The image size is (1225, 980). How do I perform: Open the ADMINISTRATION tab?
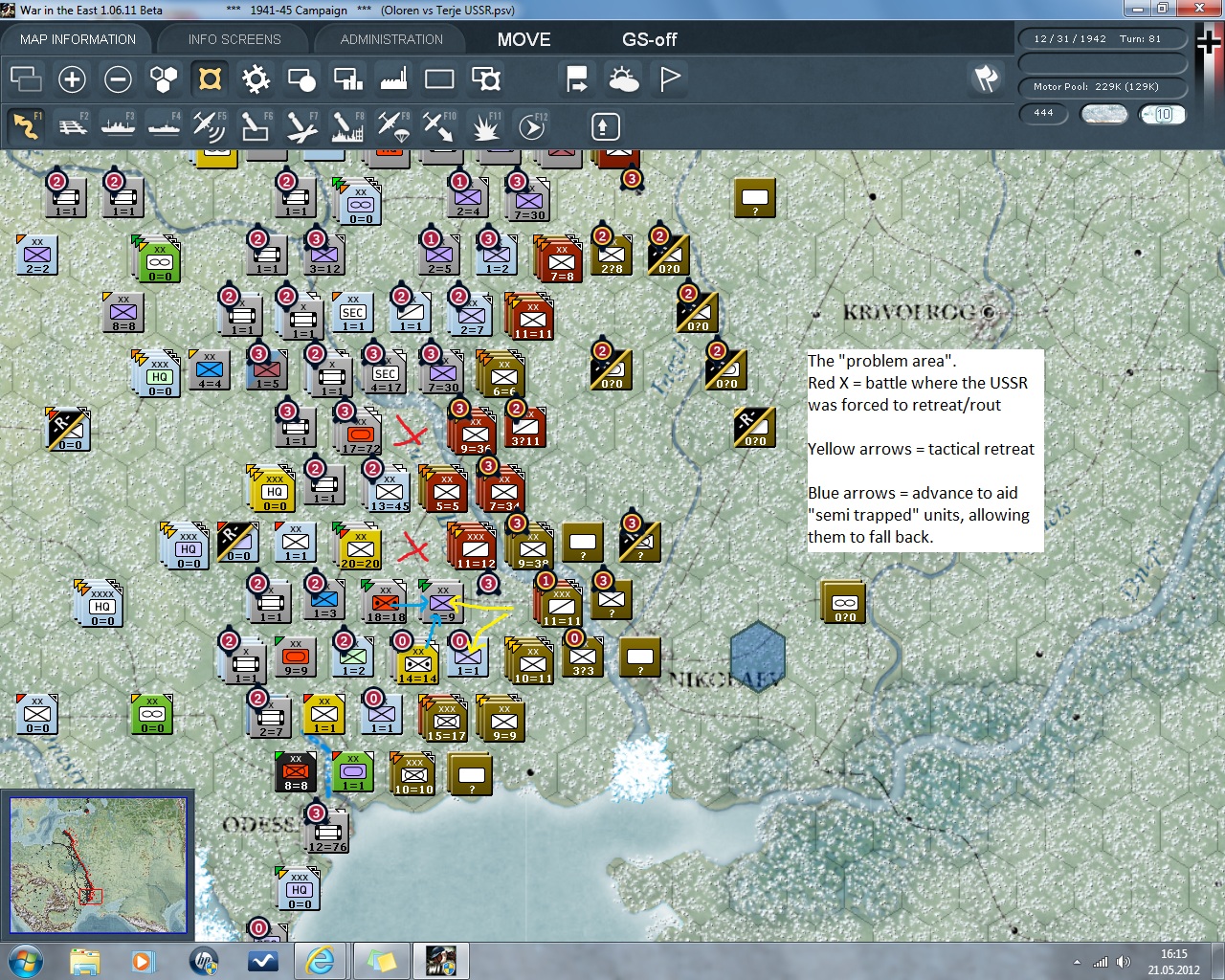tap(391, 39)
